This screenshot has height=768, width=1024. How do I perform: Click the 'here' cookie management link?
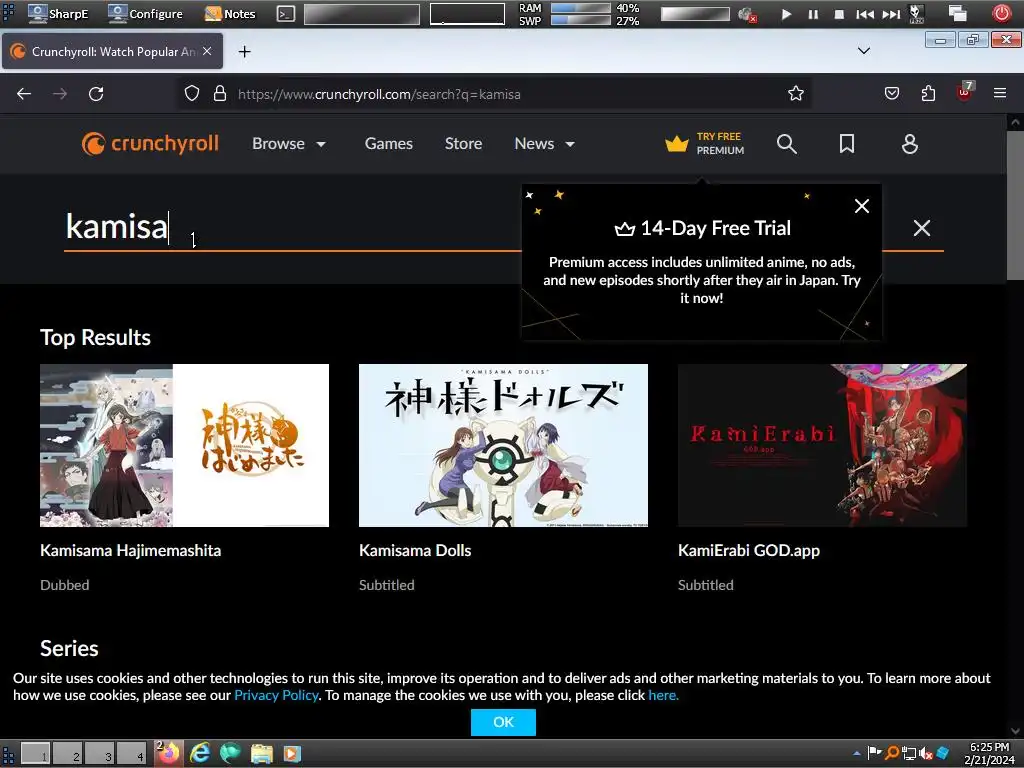[663, 696]
